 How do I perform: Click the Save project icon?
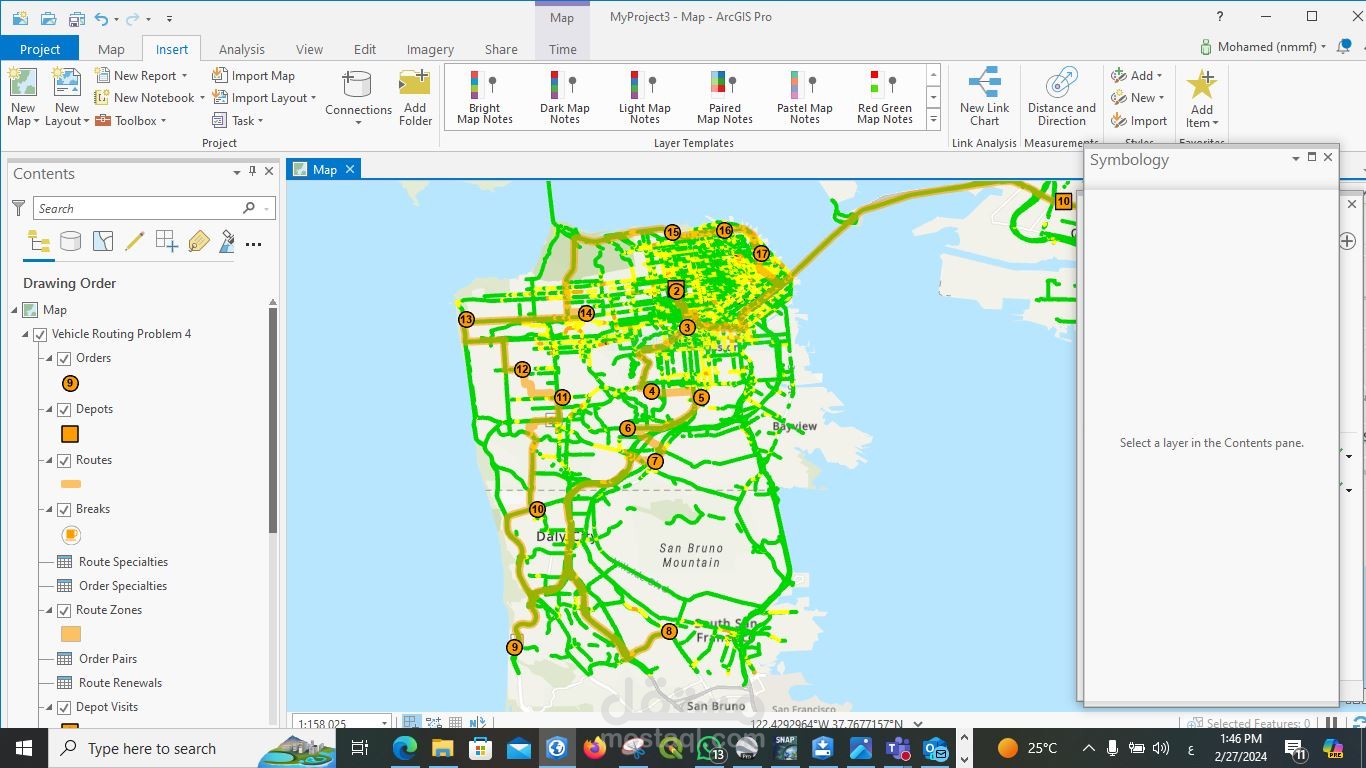coord(77,18)
